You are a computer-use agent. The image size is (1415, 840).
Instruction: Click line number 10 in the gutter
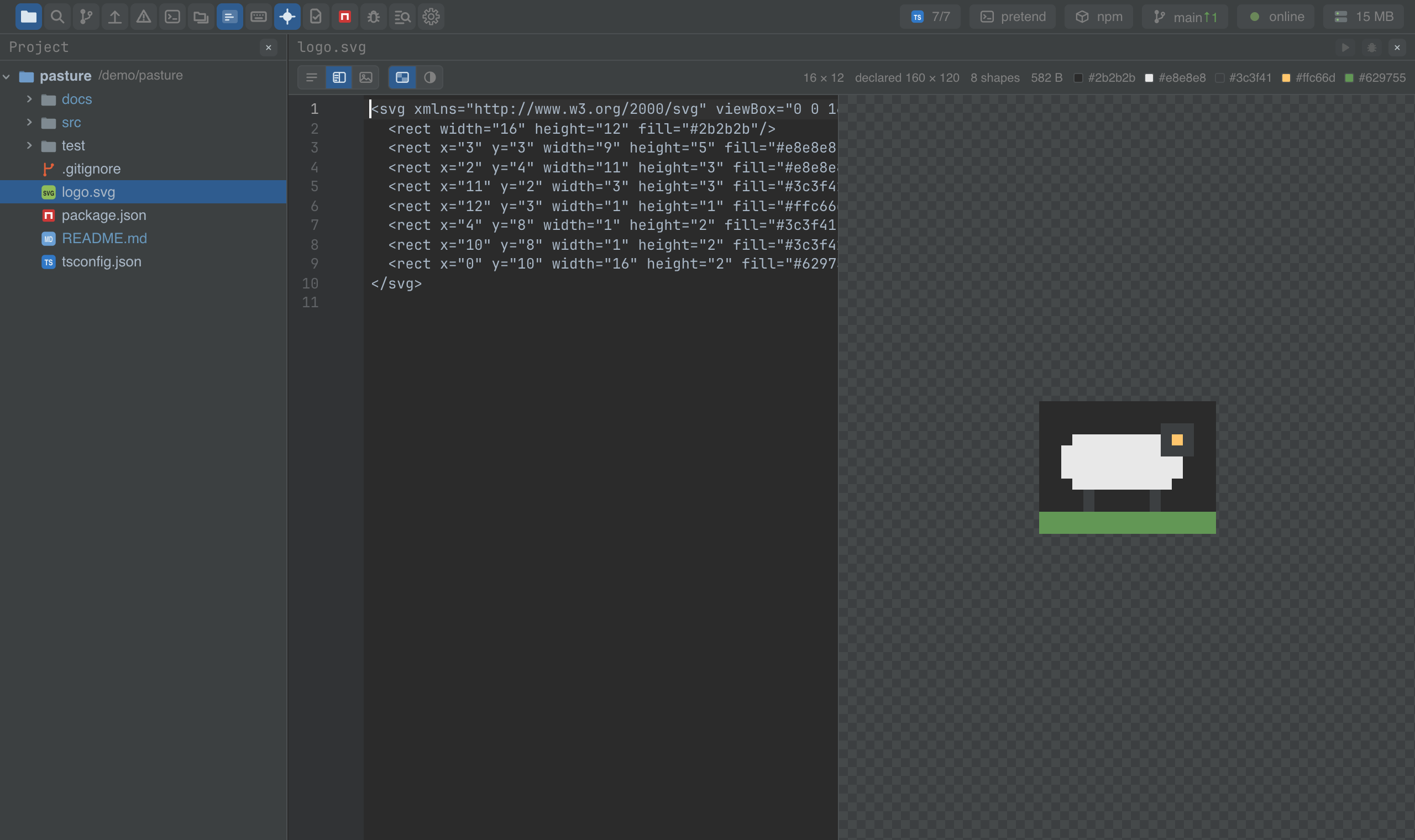(x=310, y=283)
